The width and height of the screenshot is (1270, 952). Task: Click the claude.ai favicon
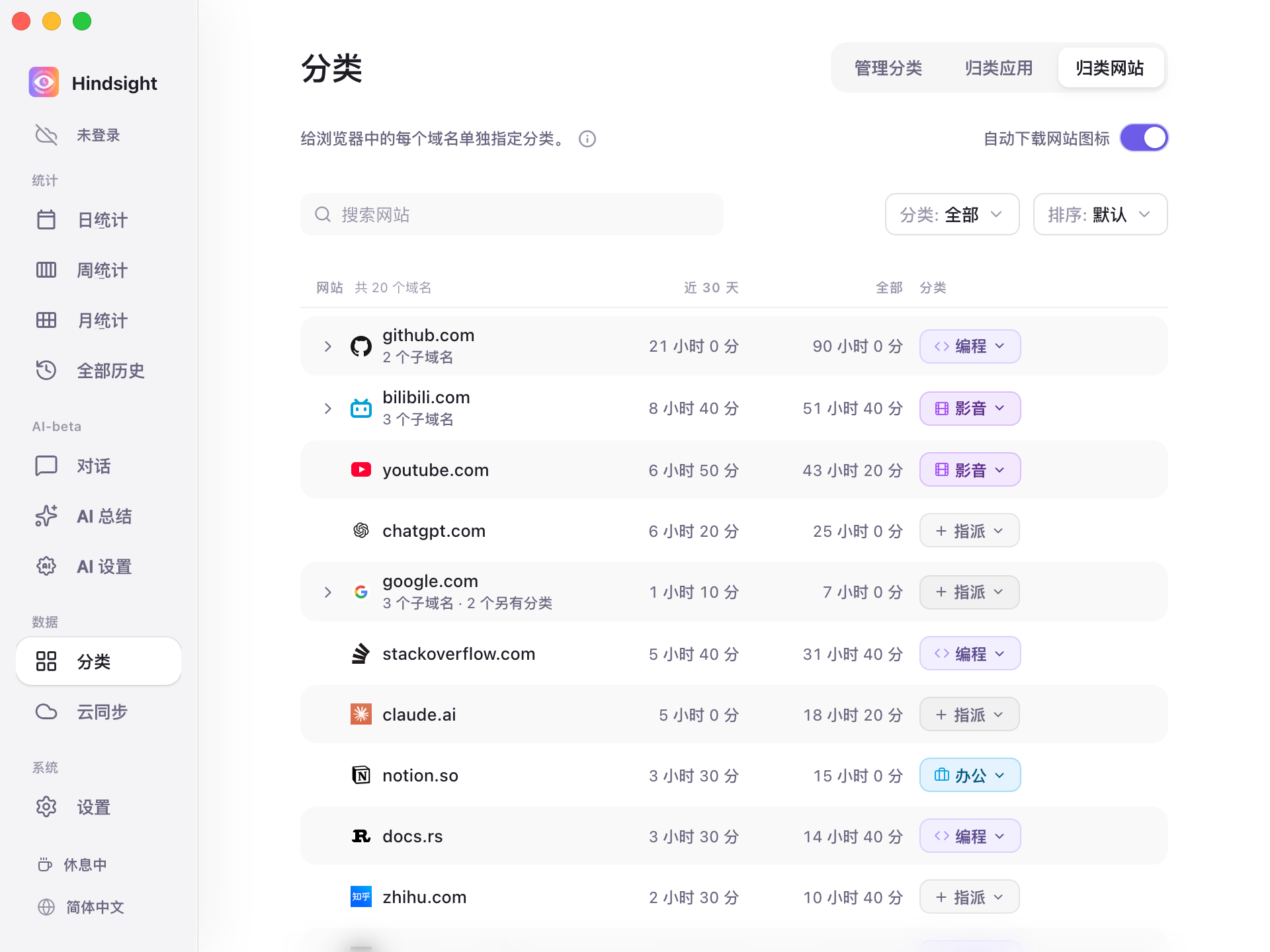click(361, 714)
